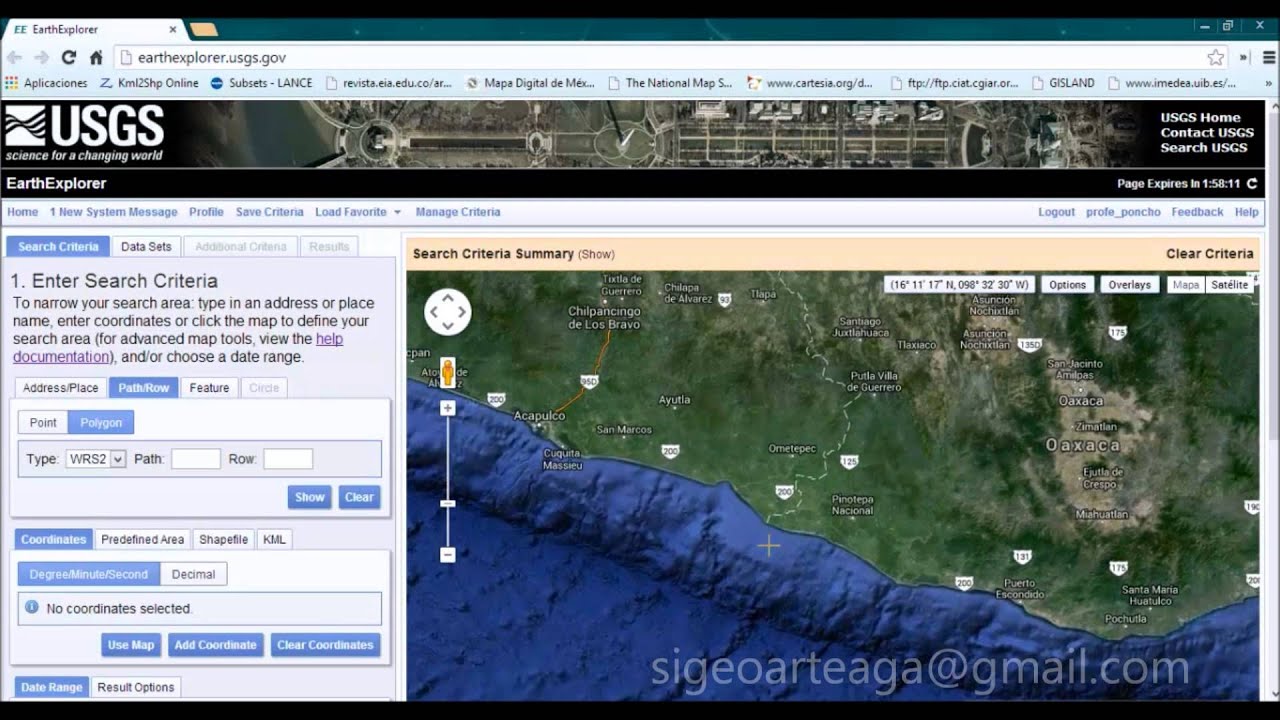1280x720 pixels.
Task: Bookmark page with star icon
Action: click(1215, 58)
